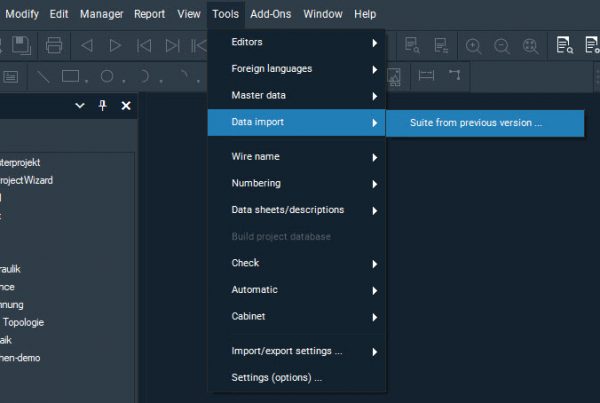600x403 pixels.
Task: Pin the left navigator panel
Action: point(102,106)
